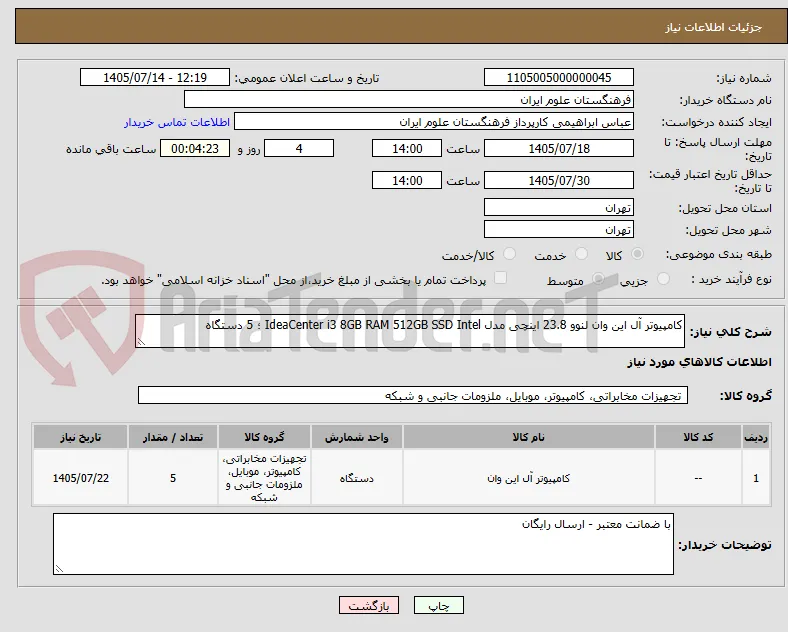Click the توضیحات خریدار notes textarea
The height and width of the screenshot is (632, 788).
point(363,544)
